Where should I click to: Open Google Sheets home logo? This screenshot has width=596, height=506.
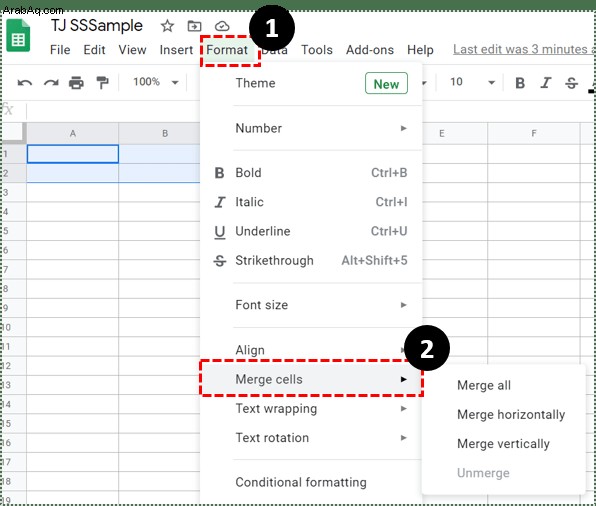click(x=18, y=35)
